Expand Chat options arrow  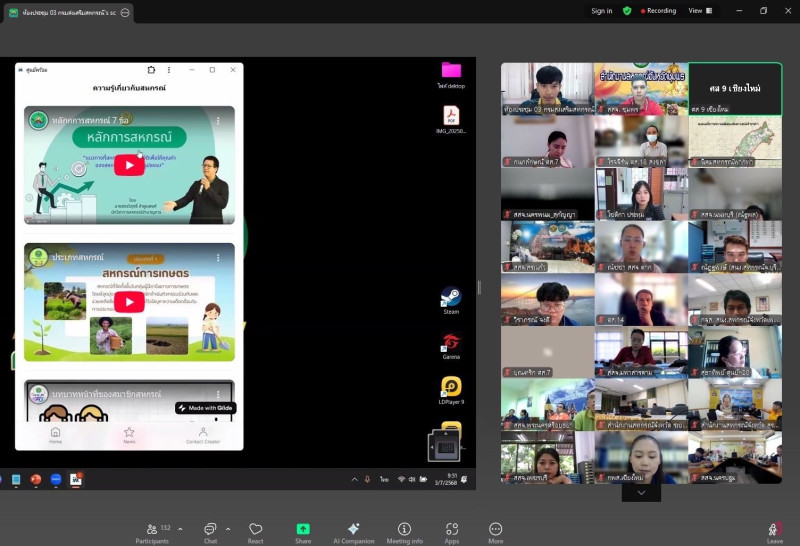pos(228,529)
